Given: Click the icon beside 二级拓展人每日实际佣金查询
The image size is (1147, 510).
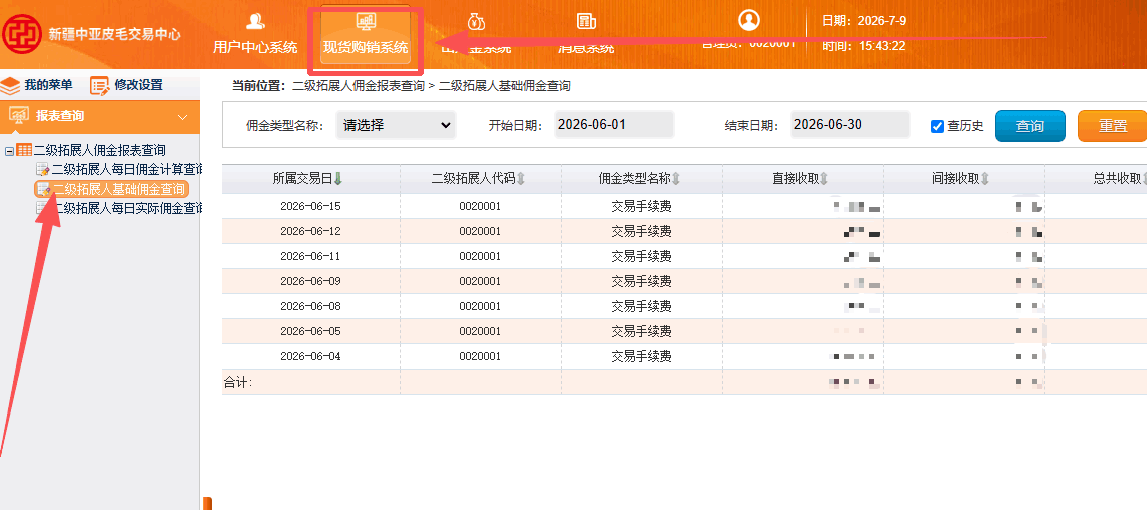Looking at the screenshot, I should pyautogui.click(x=42, y=208).
